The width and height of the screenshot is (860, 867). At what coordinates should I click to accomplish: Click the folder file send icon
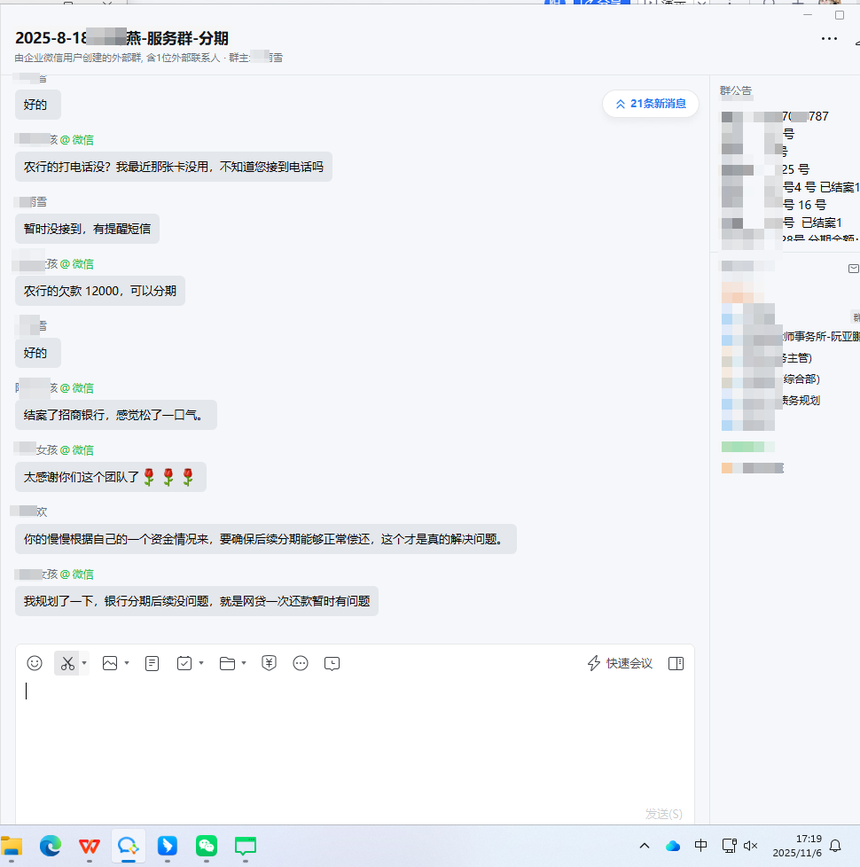click(227, 663)
